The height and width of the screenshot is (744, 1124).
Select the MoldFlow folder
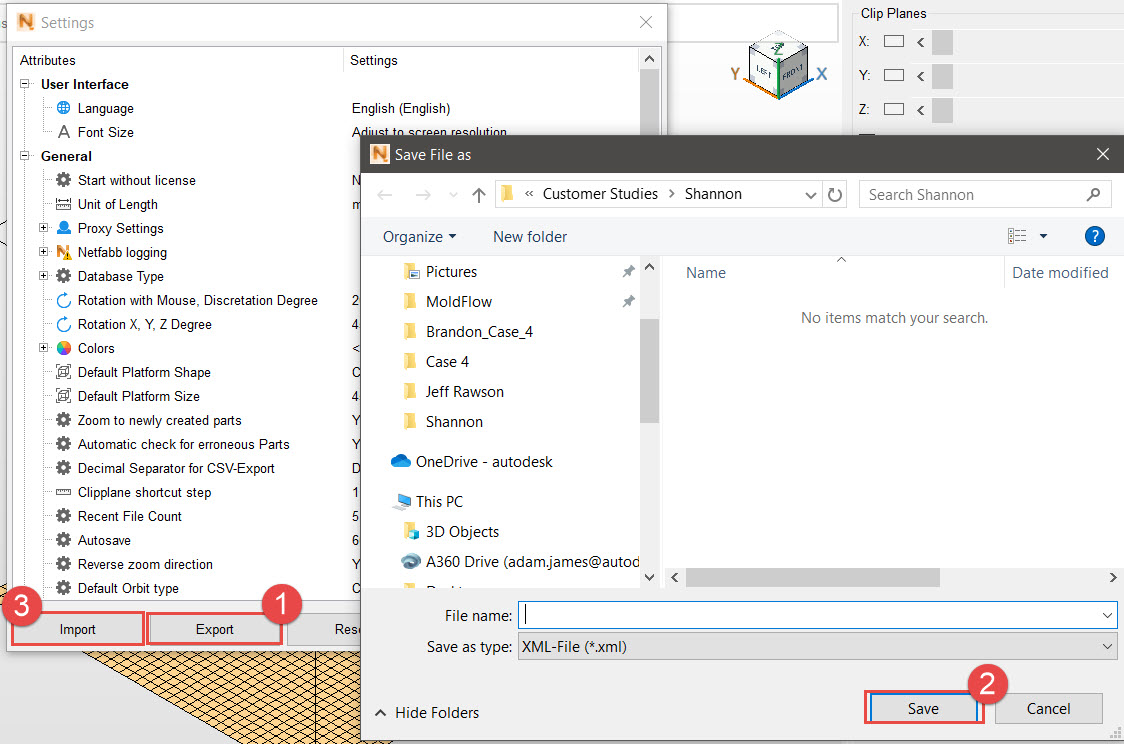pyautogui.click(x=459, y=302)
